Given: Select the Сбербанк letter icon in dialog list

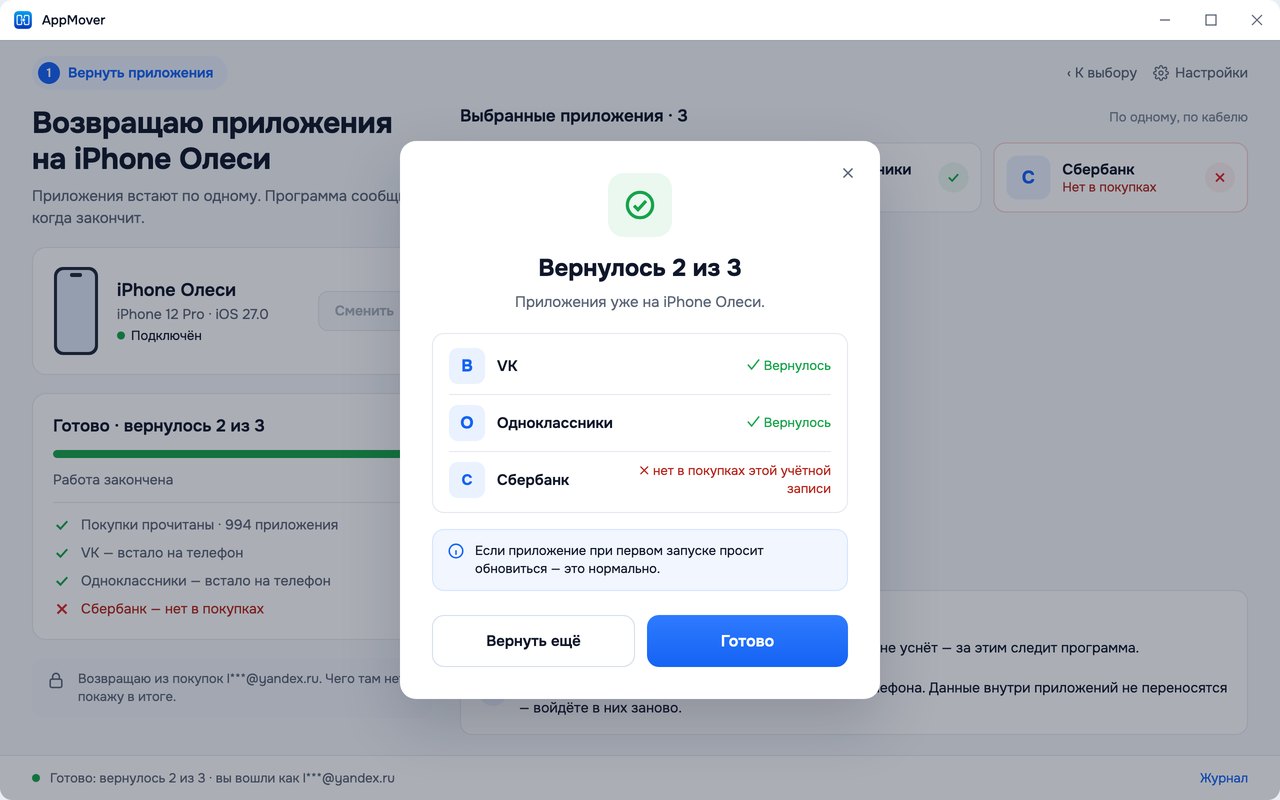Looking at the screenshot, I should click(x=467, y=480).
